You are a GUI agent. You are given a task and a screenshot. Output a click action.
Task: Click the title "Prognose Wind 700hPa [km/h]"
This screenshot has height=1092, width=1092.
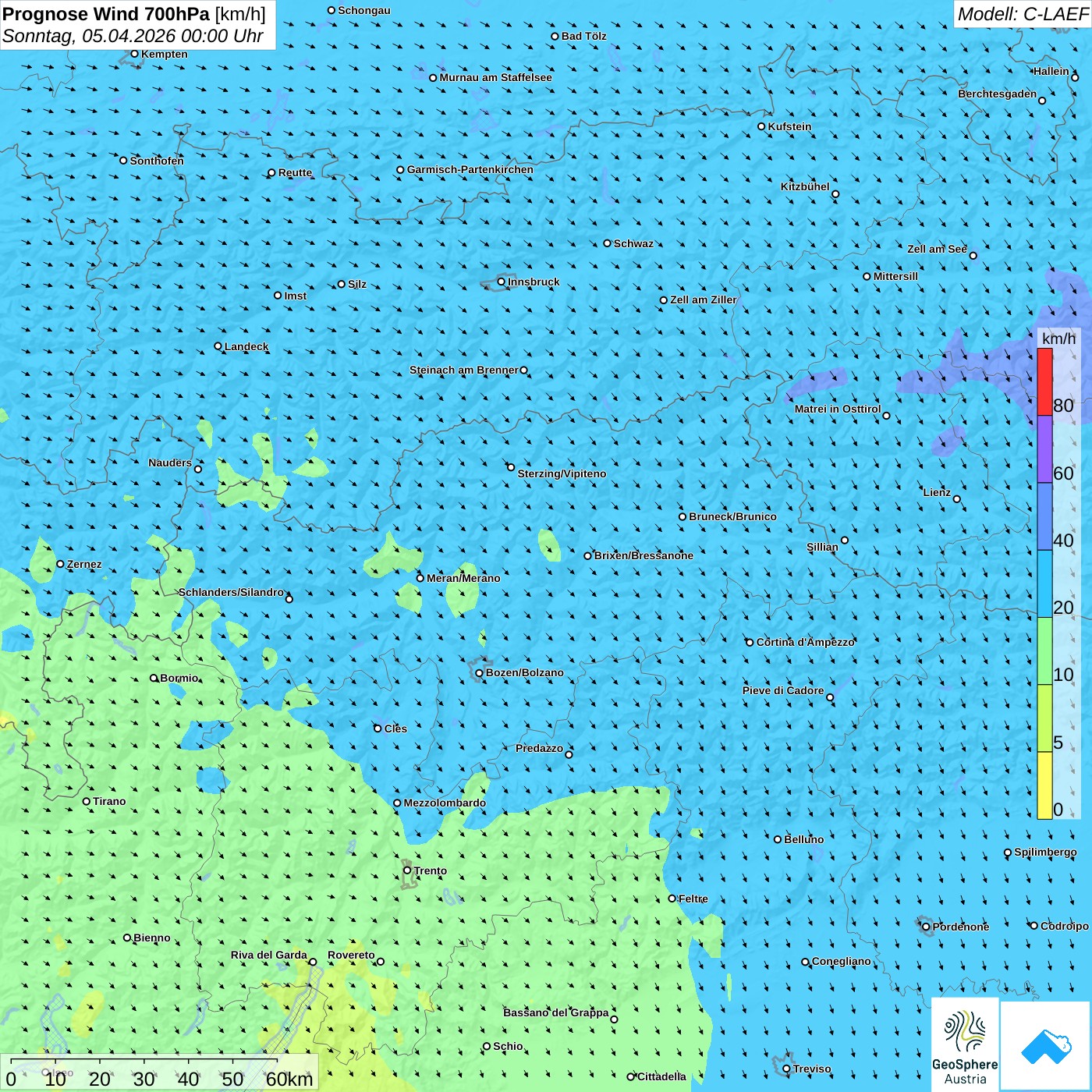tap(134, 14)
